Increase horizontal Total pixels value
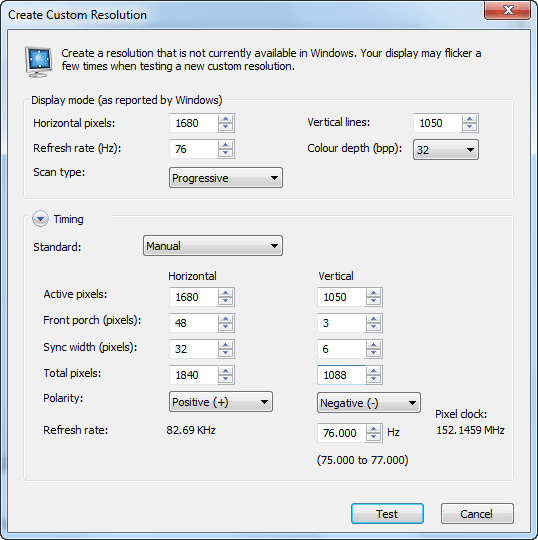 tap(226, 371)
